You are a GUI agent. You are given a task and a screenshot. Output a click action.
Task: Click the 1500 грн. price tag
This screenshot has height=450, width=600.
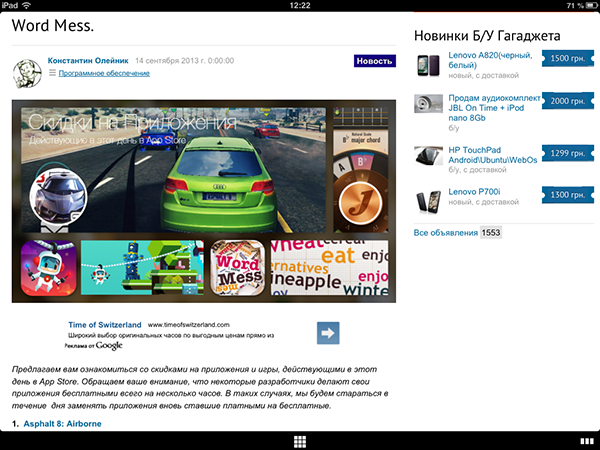tap(568, 59)
